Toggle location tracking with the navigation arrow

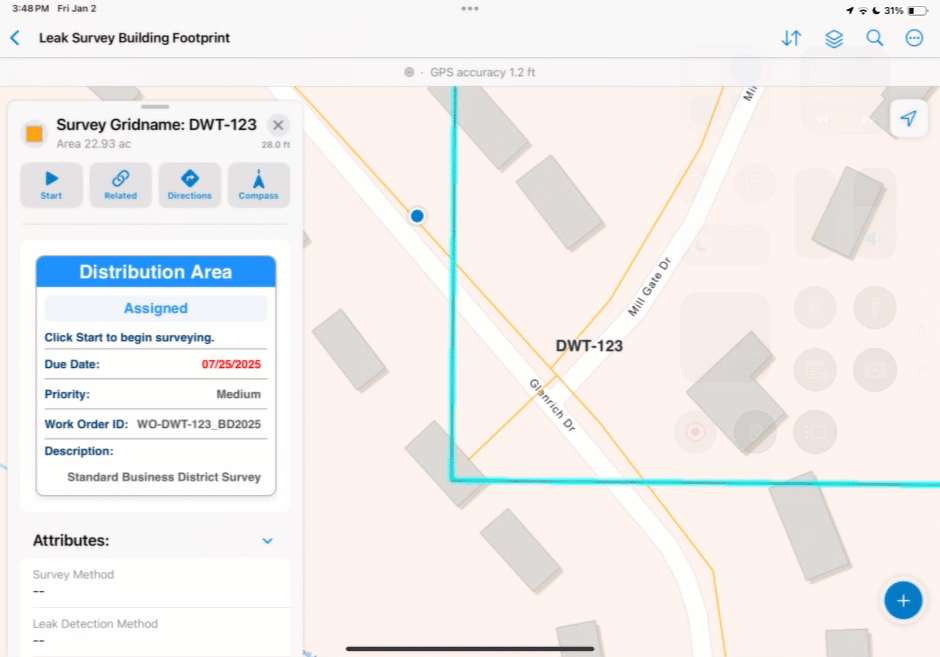tap(908, 118)
